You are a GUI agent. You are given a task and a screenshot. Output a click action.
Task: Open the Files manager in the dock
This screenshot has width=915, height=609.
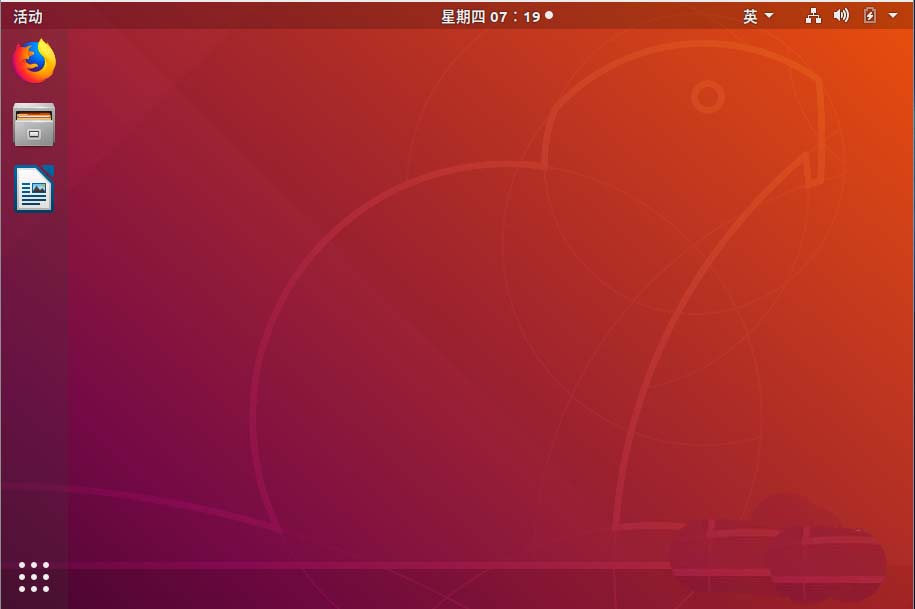[x=34, y=125]
